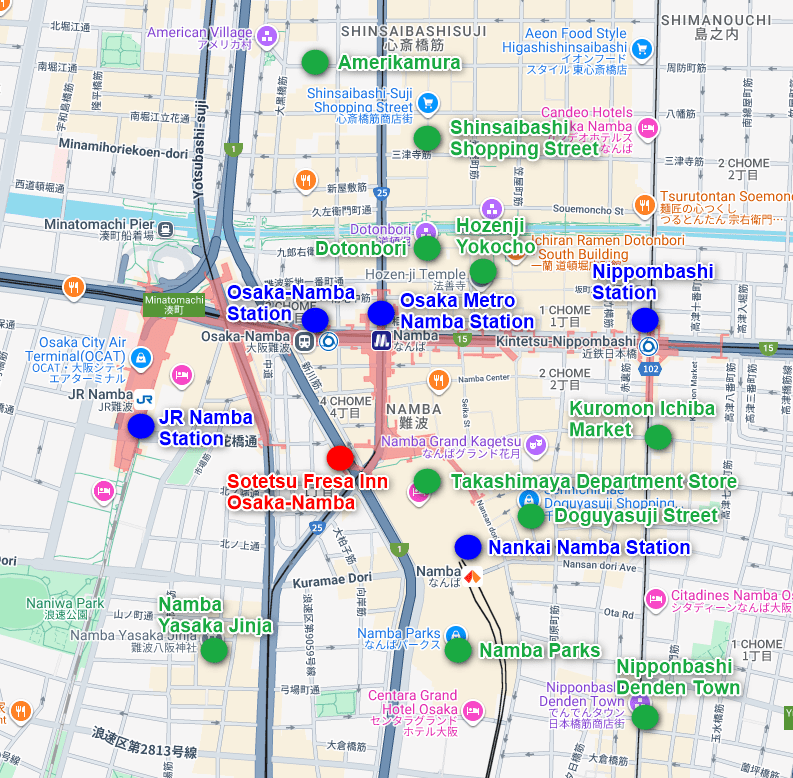Click the blue JR Namba Station marker dot
This screenshot has height=778, width=793.
(x=141, y=426)
